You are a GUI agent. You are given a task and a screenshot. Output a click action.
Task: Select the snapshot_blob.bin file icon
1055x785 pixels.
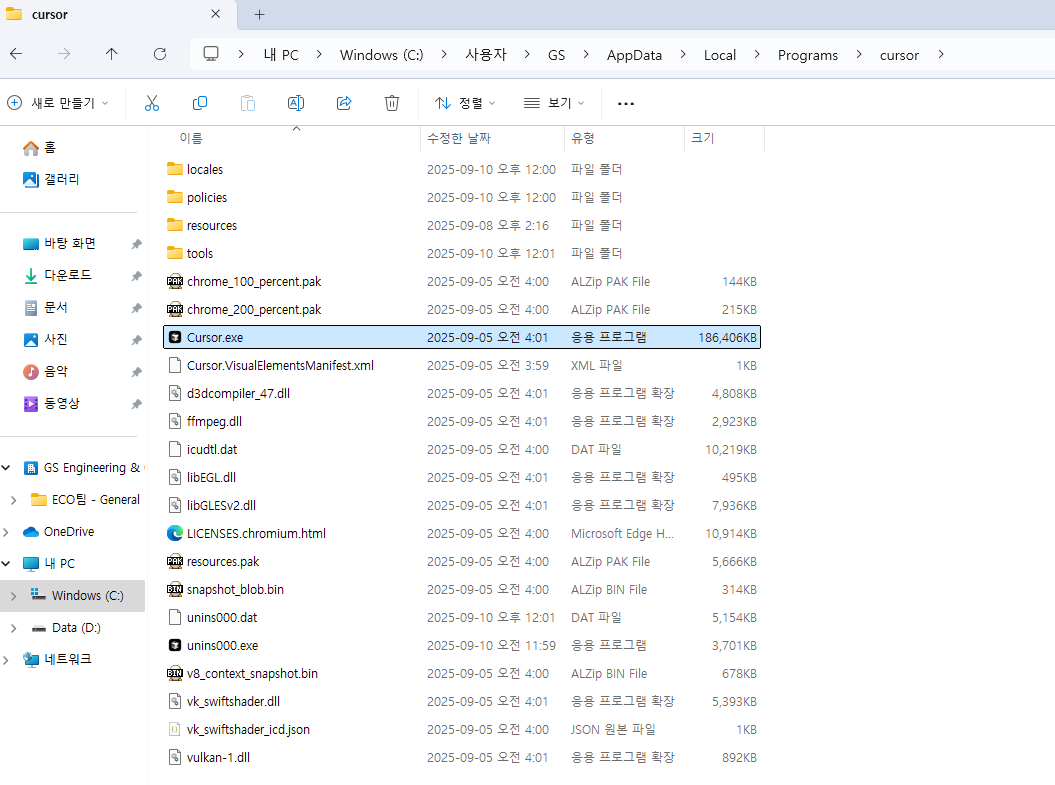[175, 590]
